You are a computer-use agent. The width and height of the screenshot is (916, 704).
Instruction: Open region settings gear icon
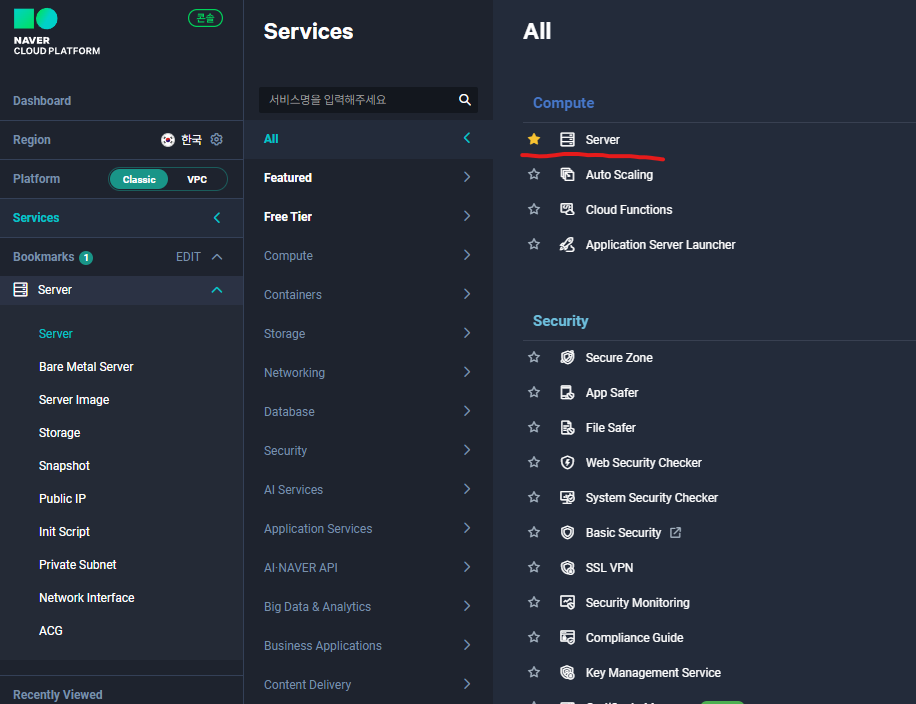(216, 139)
